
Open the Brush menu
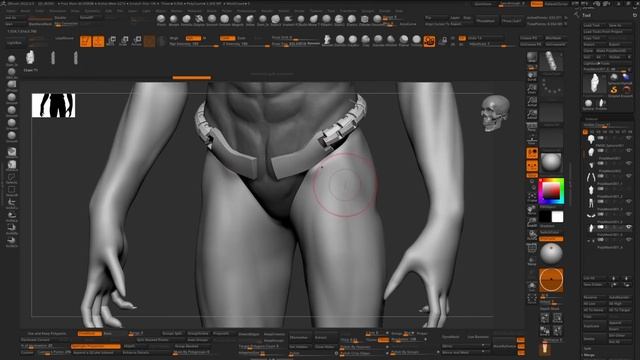pos(25,11)
